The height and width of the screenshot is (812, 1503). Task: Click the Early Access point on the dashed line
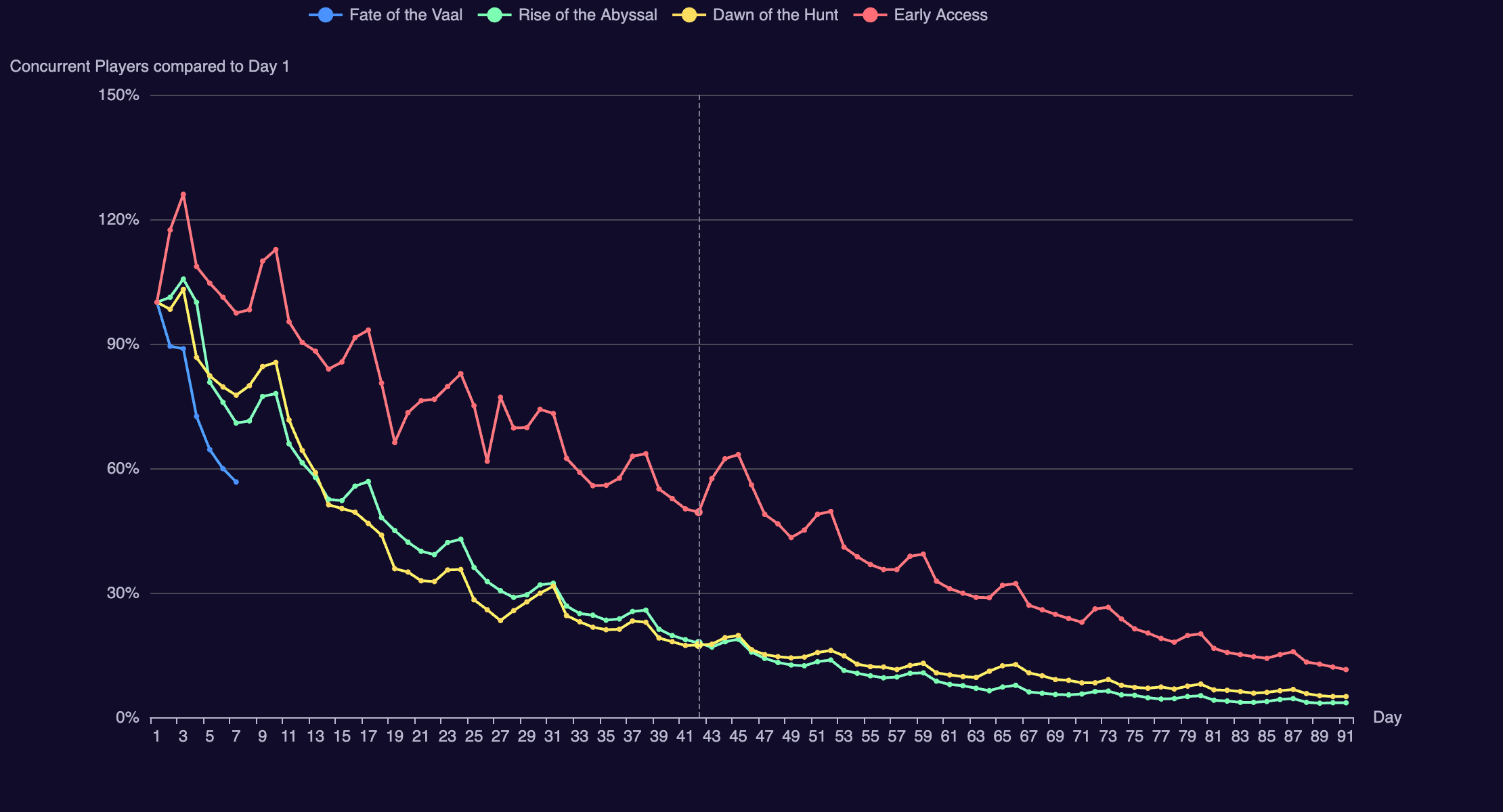coord(699,512)
